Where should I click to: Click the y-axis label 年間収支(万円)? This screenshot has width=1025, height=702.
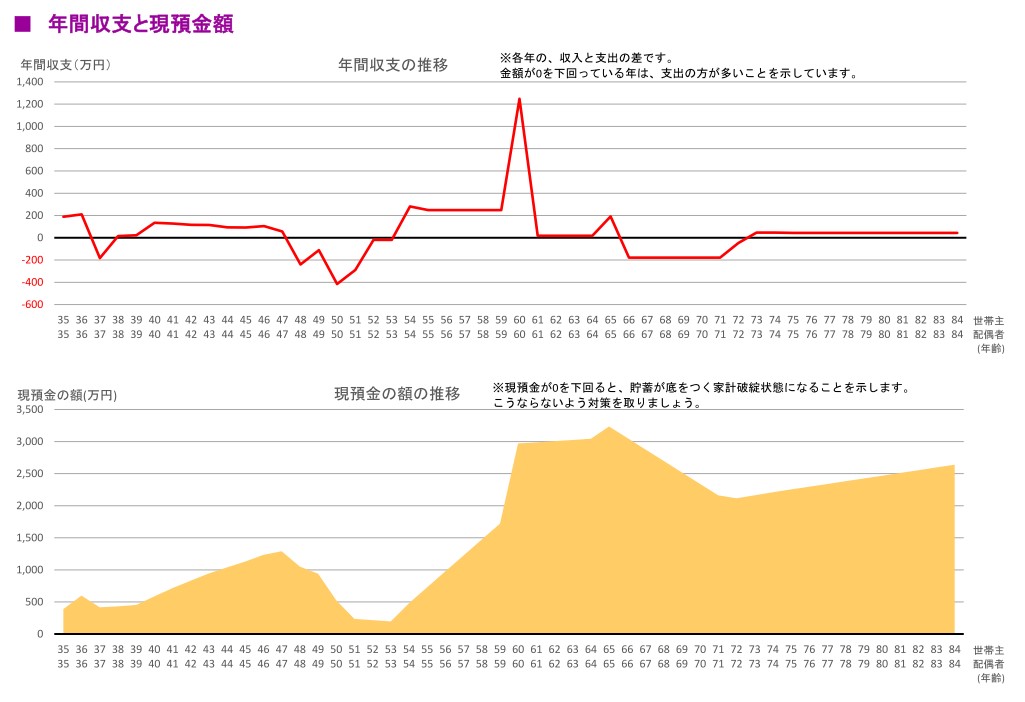point(66,65)
